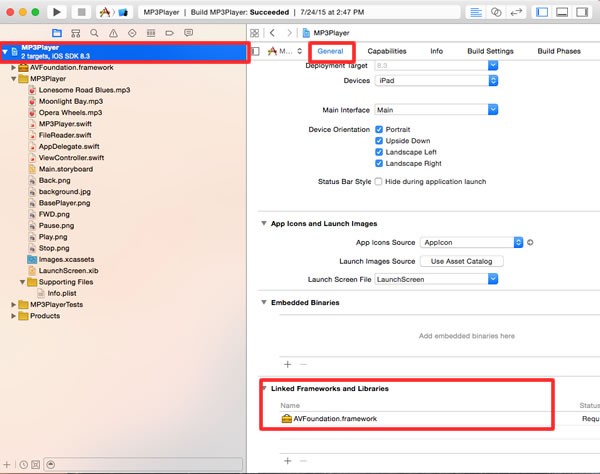Stop the running build
Viewport: 600px width, 474px height.
coord(82,12)
